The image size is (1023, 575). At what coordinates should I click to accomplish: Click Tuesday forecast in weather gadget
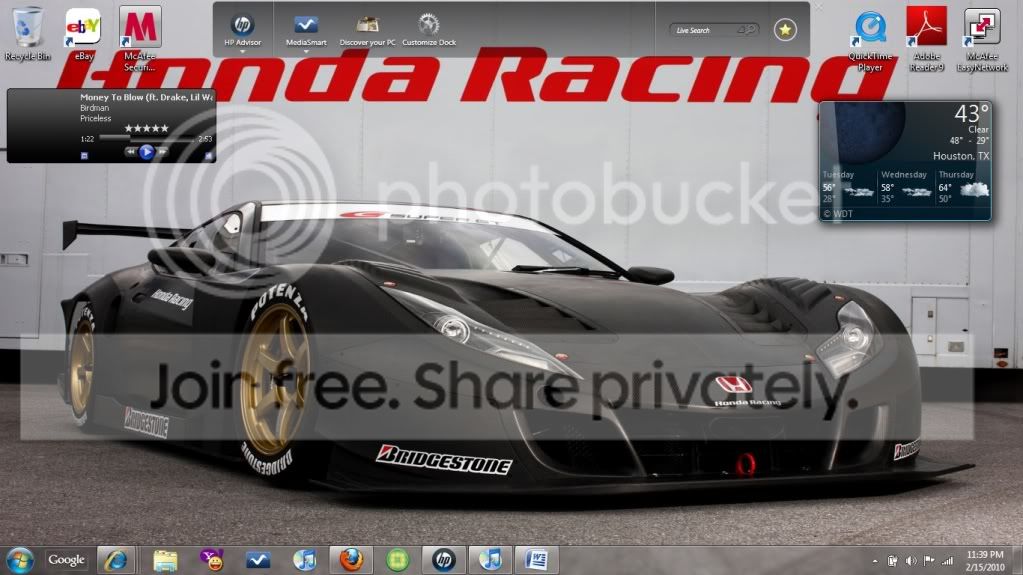[847, 187]
